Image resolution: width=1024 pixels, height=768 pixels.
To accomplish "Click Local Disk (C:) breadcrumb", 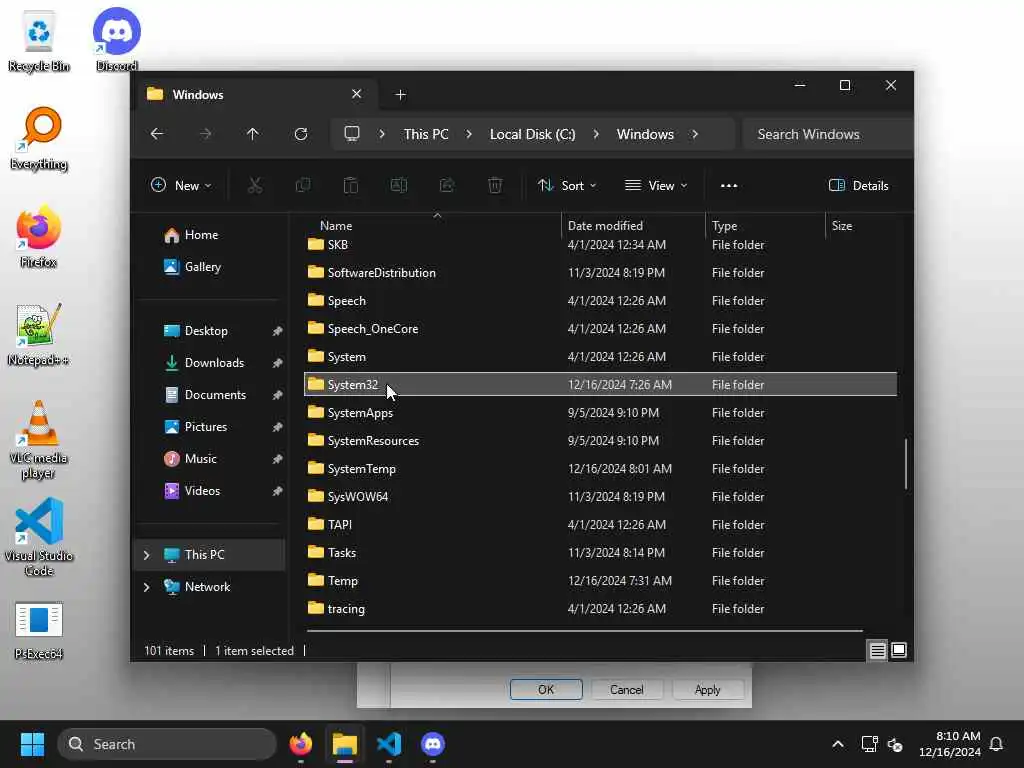I will tap(532, 134).
